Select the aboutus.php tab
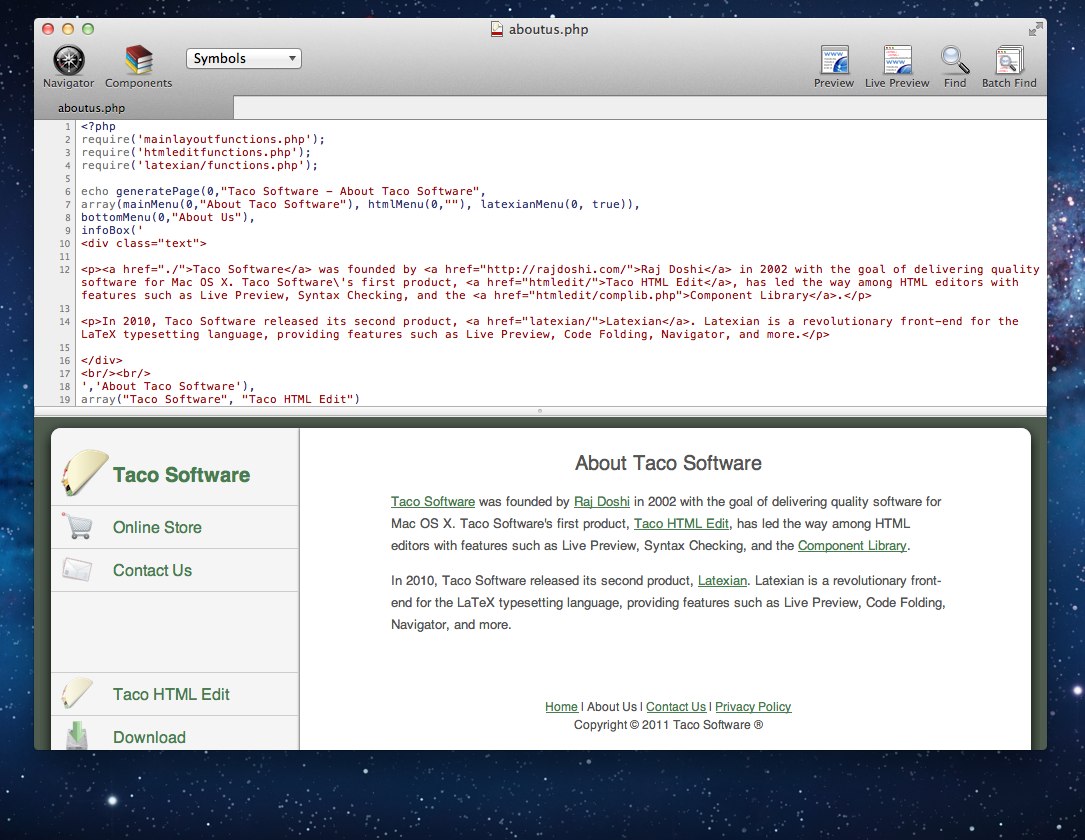The image size is (1085, 840). pyautogui.click(x=91, y=108)
